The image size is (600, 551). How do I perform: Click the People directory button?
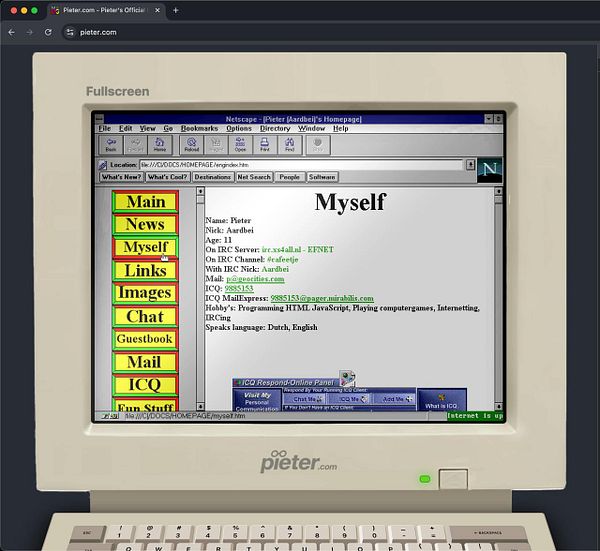click(x=290, y=177)
